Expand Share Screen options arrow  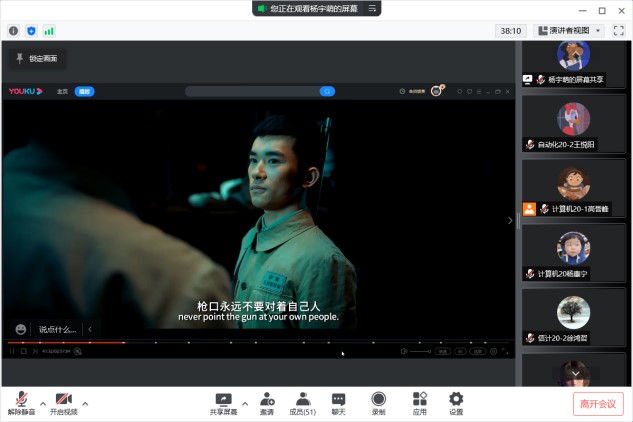click(245, 404)
